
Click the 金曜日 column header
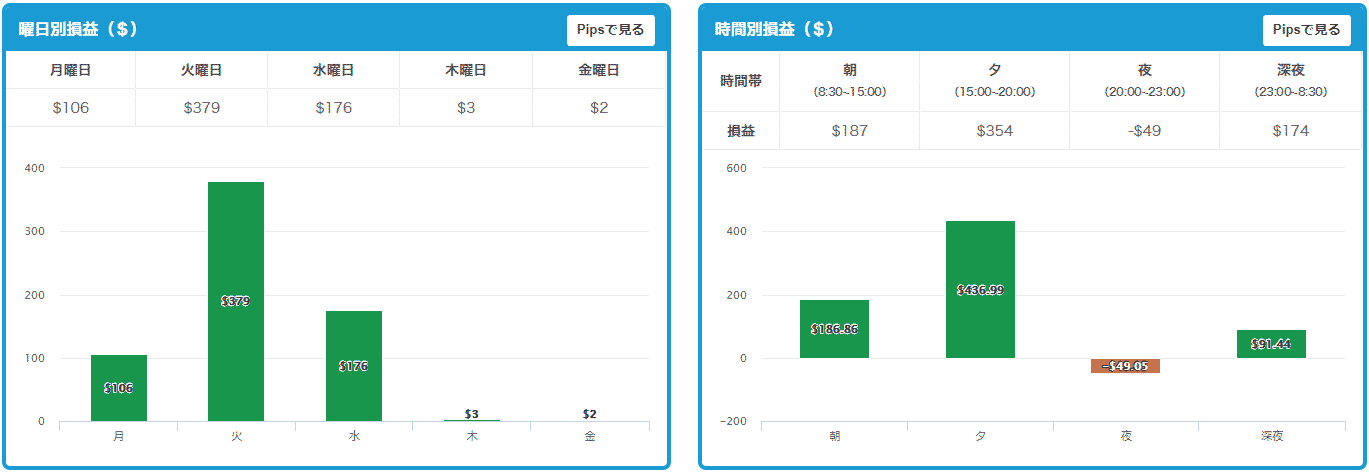(599, 70)
